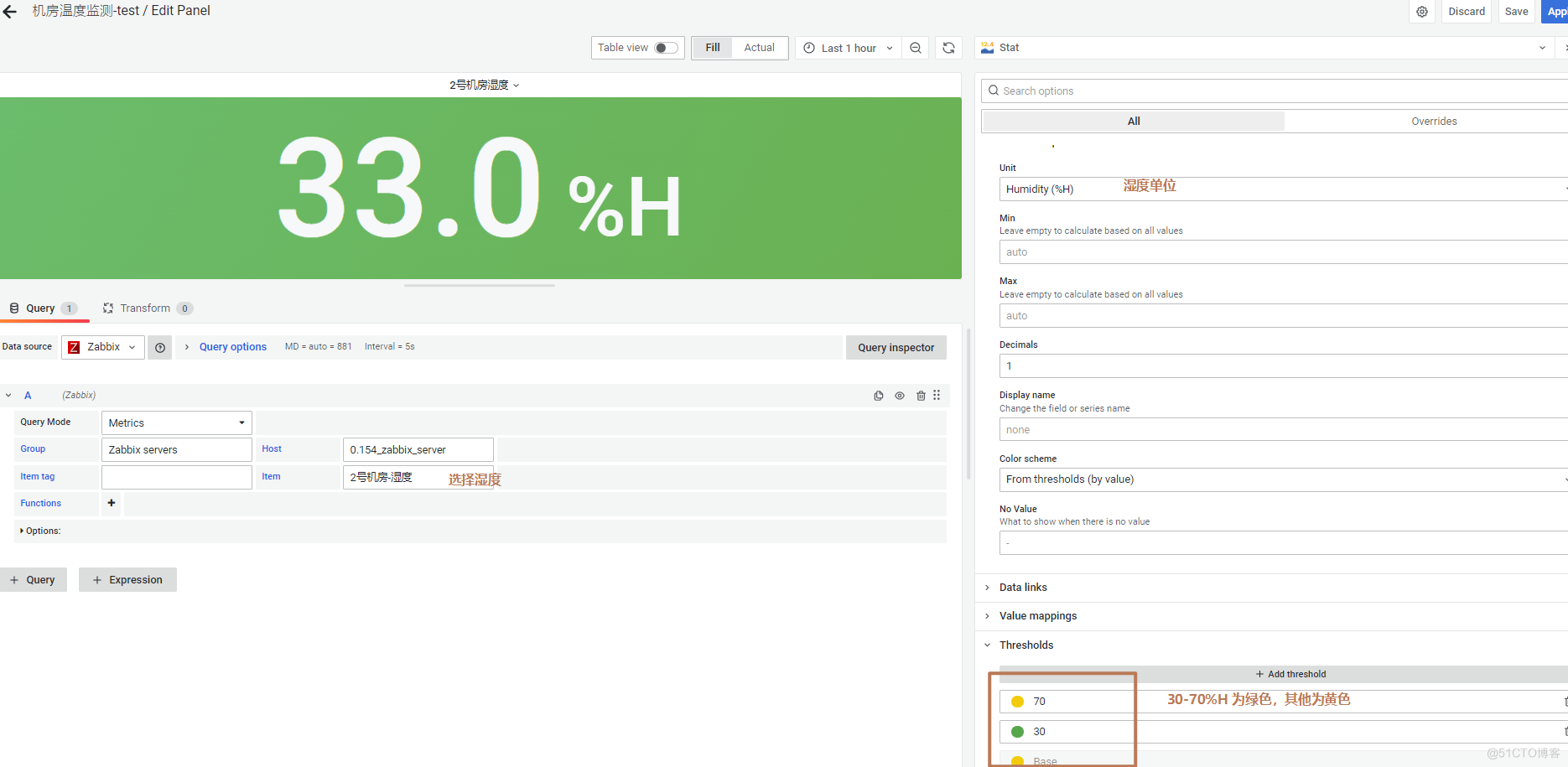Click Decimals input field

tap(1284, 365)
